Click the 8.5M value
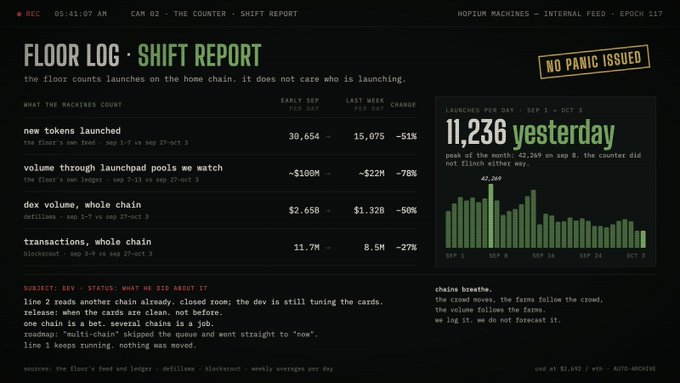 374,247
